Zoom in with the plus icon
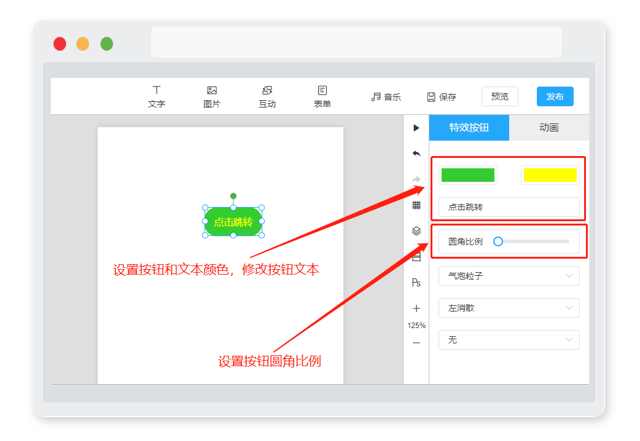Screen dimensions: 640x441 pyautogui.click(x=416, y=308)
